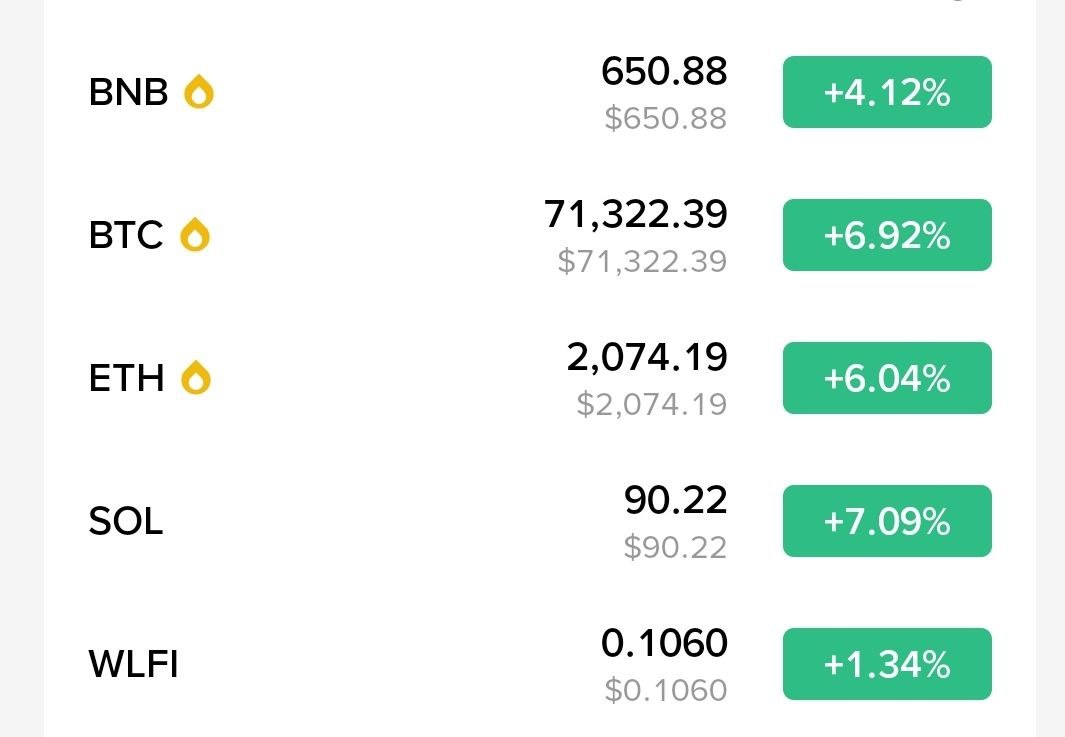Toggle the +4.12% change badge for BNB
The image size is (1065, 737).
pyautogui.click(x=886, y=92)
